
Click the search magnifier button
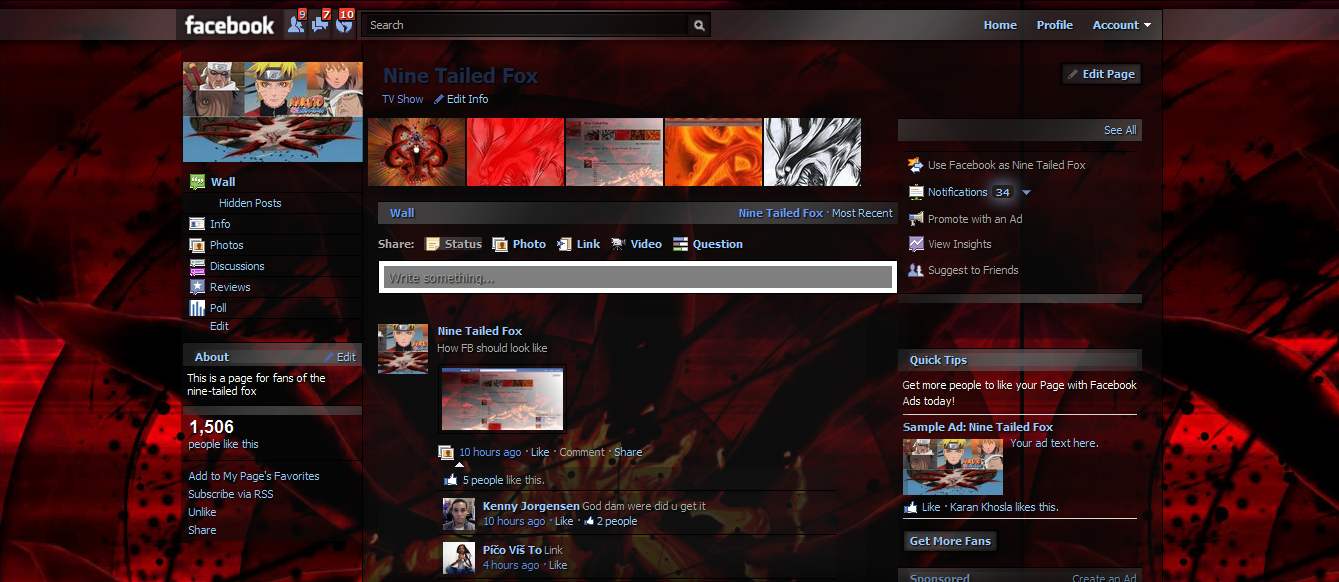[x=699, y=25]
